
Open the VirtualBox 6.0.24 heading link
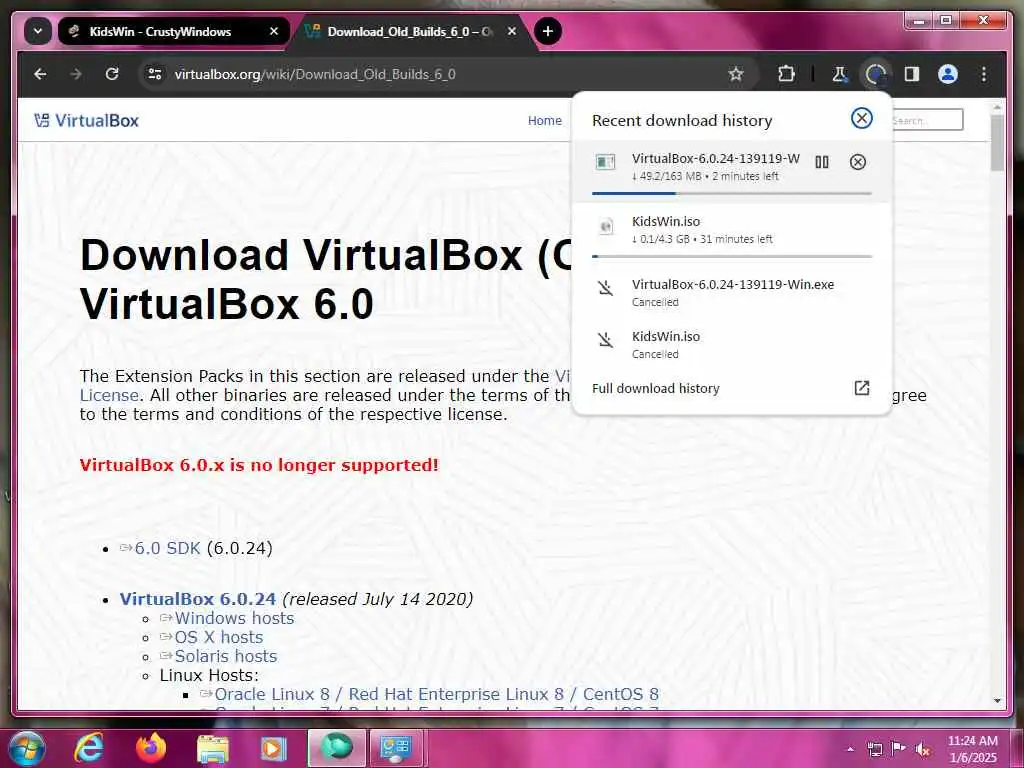click(x=198, y=599)
